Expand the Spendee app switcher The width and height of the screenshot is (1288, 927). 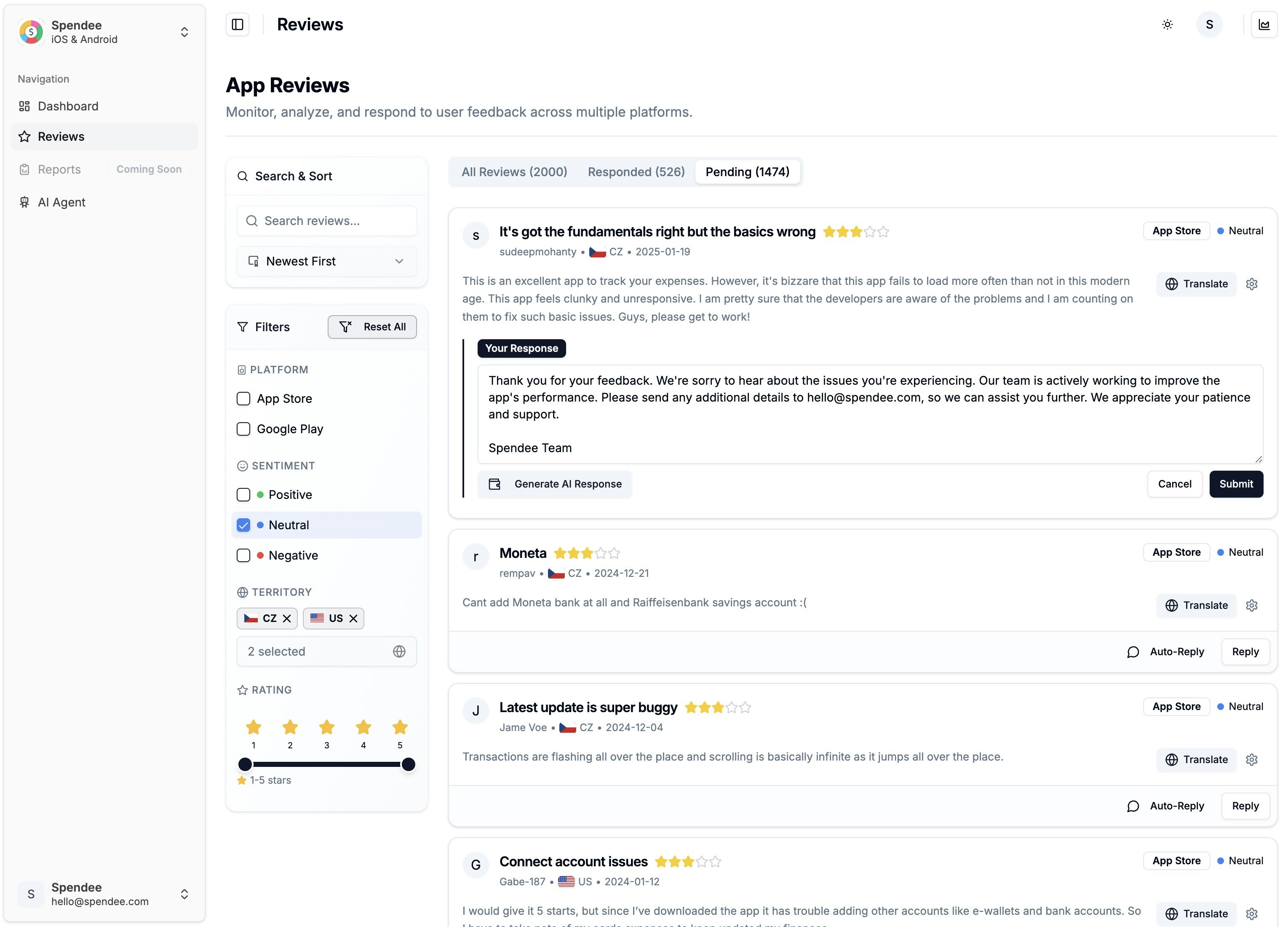(184, 32)
